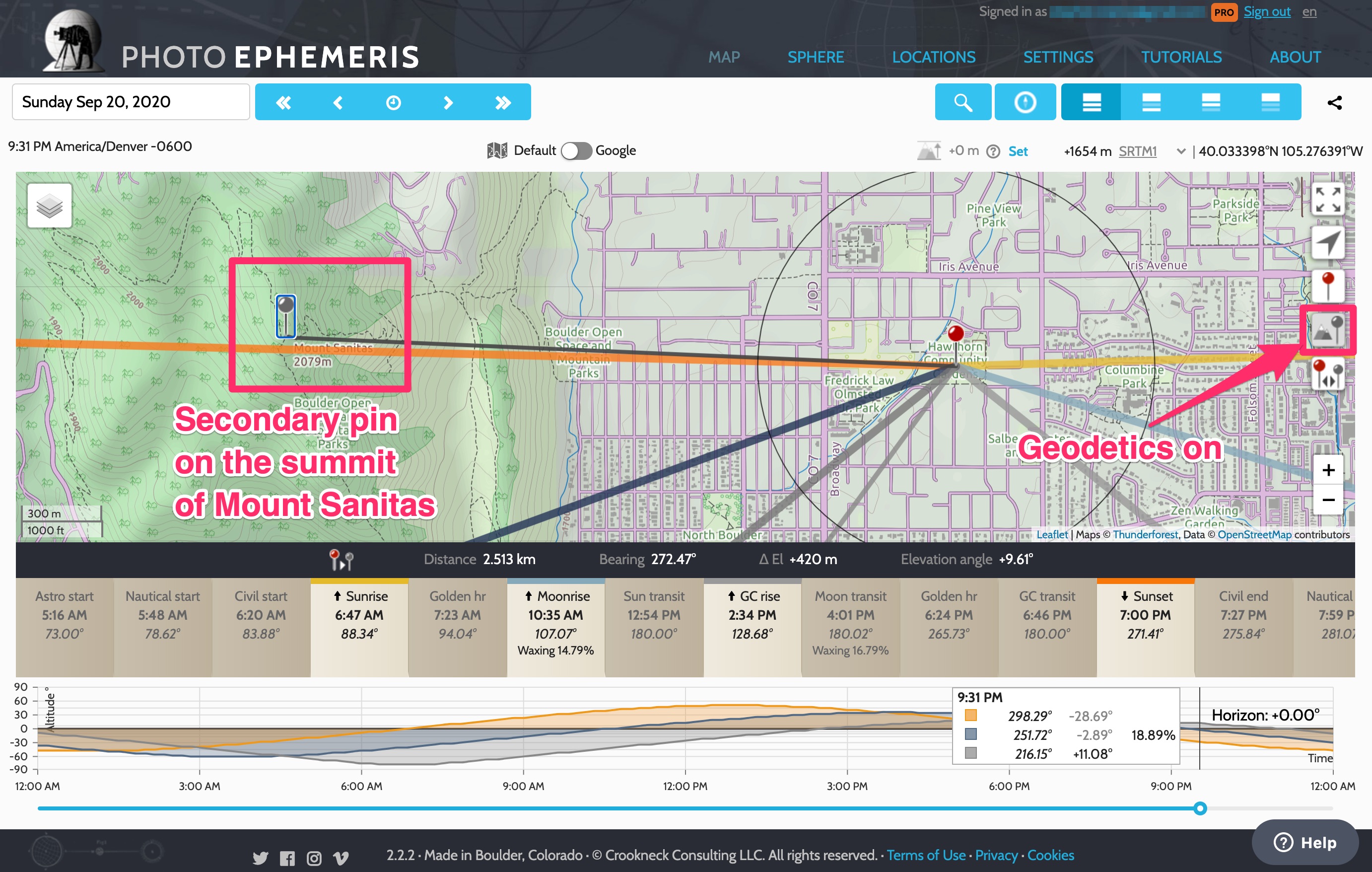Open Cookies footer link
Screen dimensions: 1372x872
(x=1050, y=856)
